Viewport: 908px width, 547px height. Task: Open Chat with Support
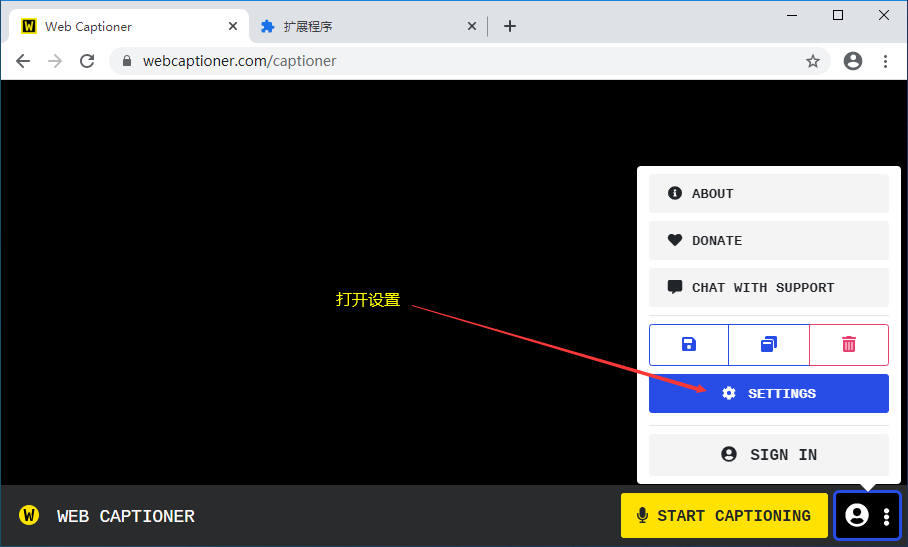point(768,287)
